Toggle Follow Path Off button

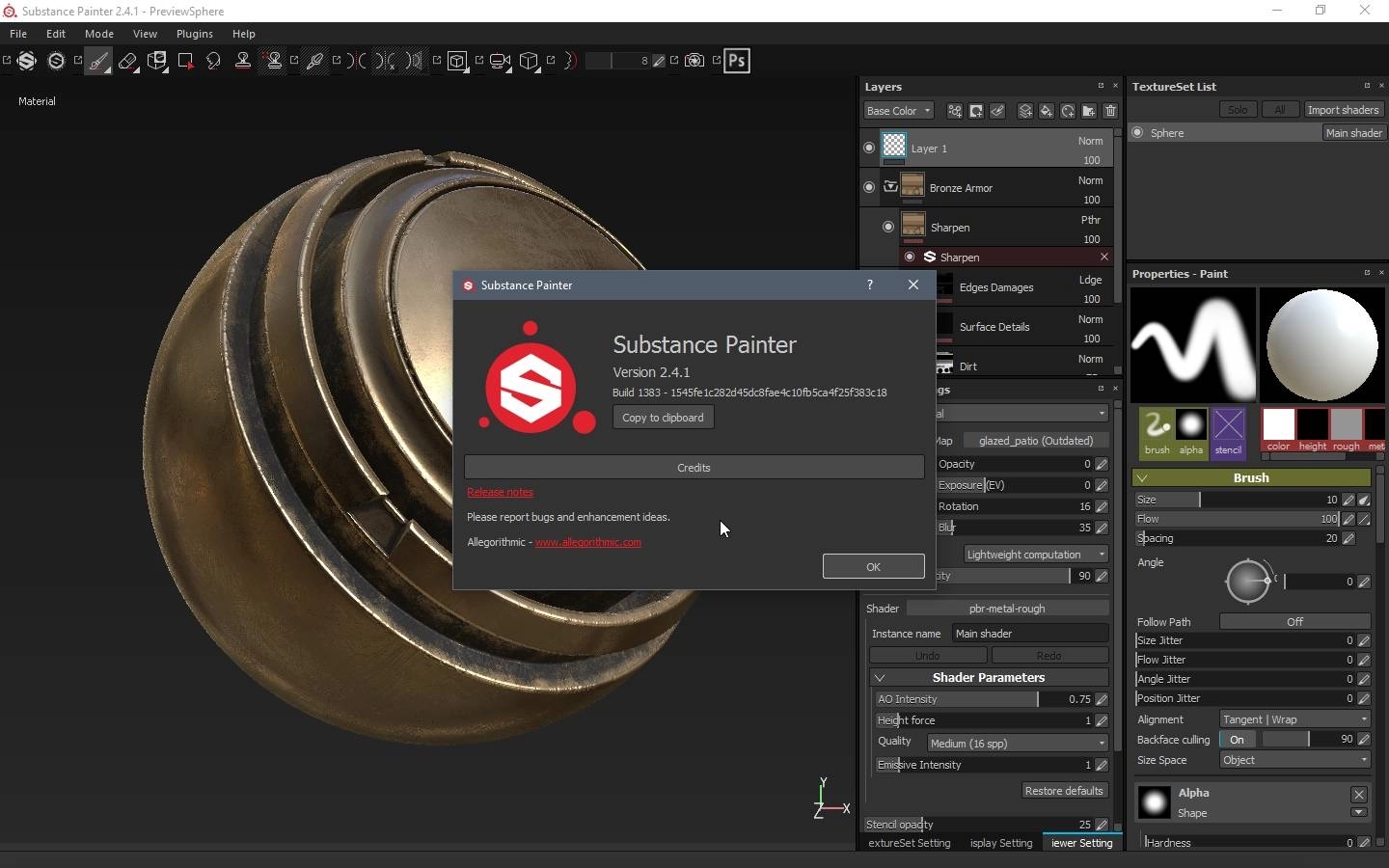point(1294,622)
